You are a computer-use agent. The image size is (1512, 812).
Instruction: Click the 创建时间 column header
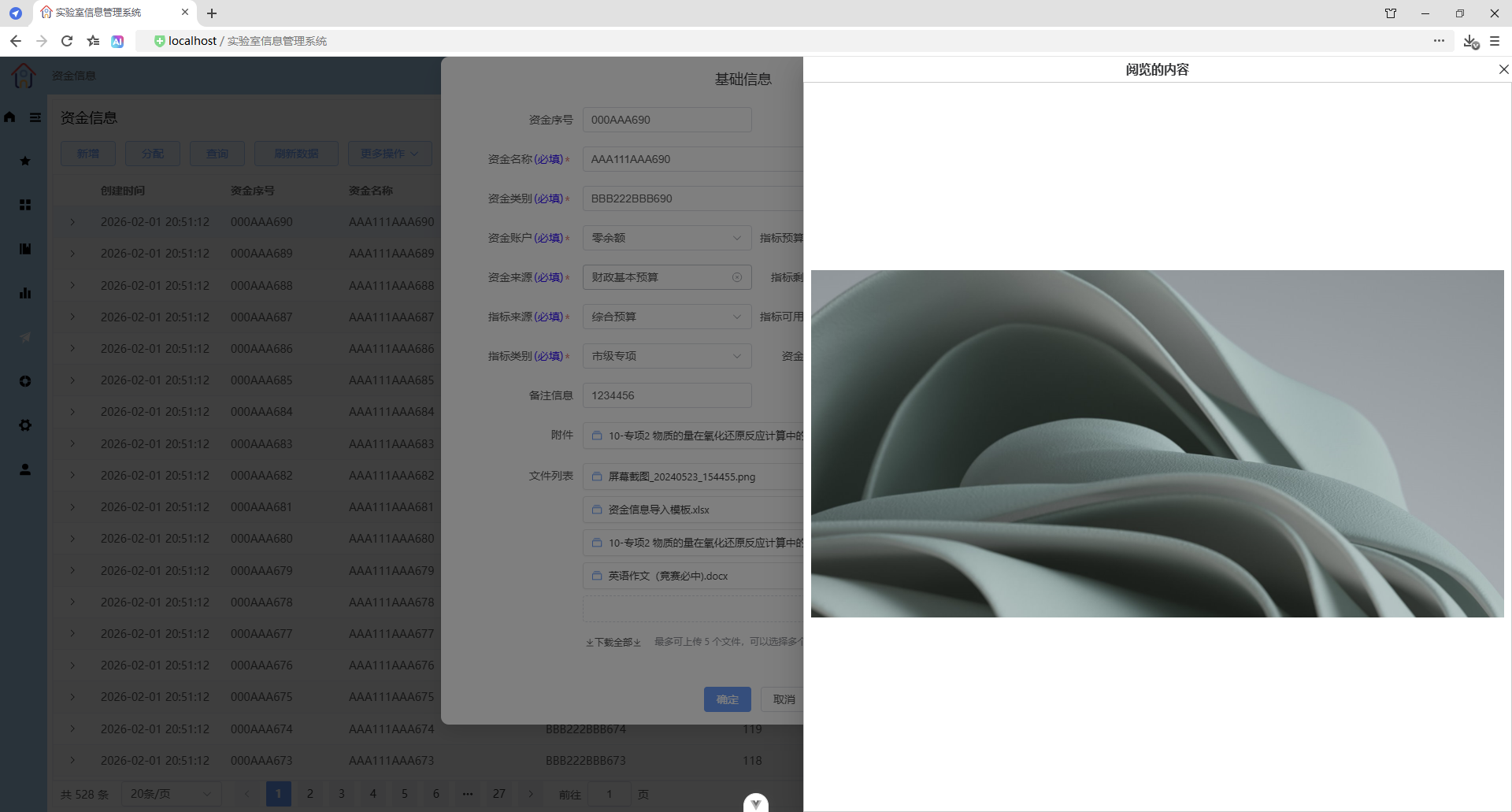[122, 191]
